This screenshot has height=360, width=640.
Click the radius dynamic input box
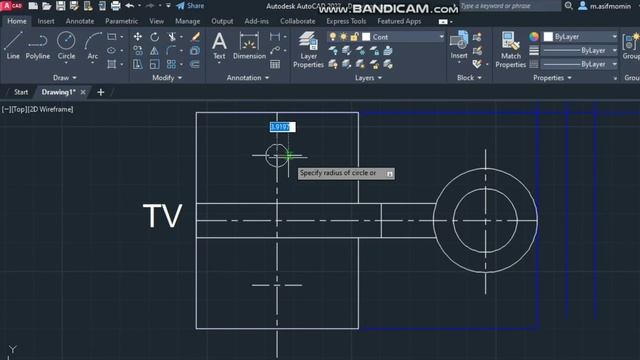click(x=282, y=127)
